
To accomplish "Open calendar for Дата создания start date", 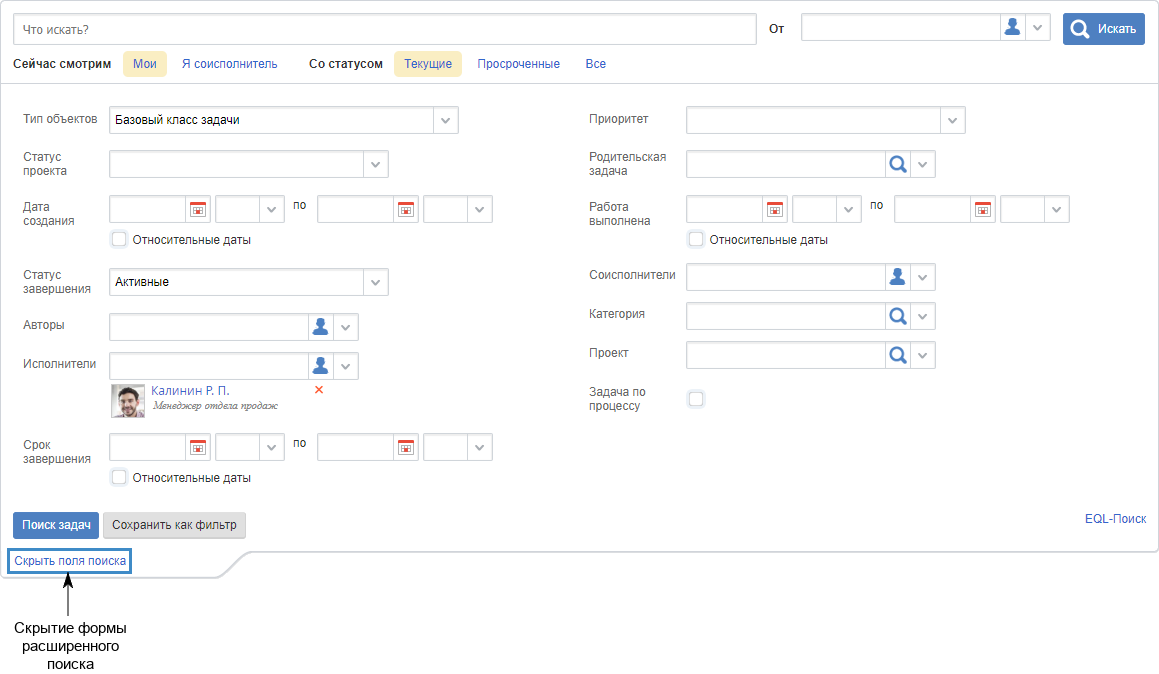I will tap(198, 209).
